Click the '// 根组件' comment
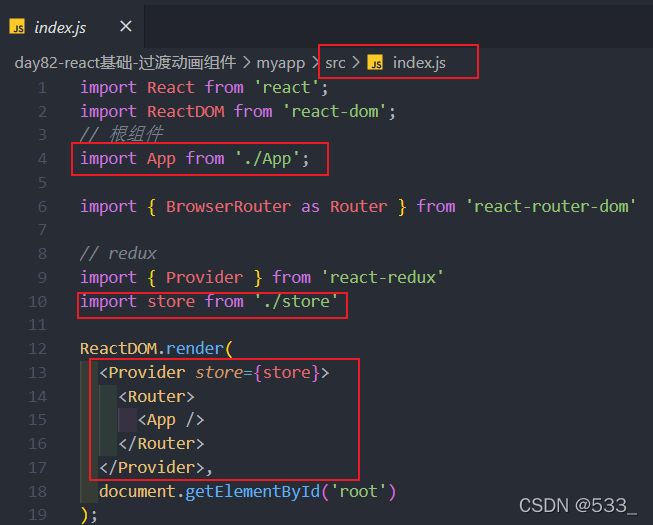Image resolution: width=653 pixels, height=525 pixels. (x=122, y=134)
